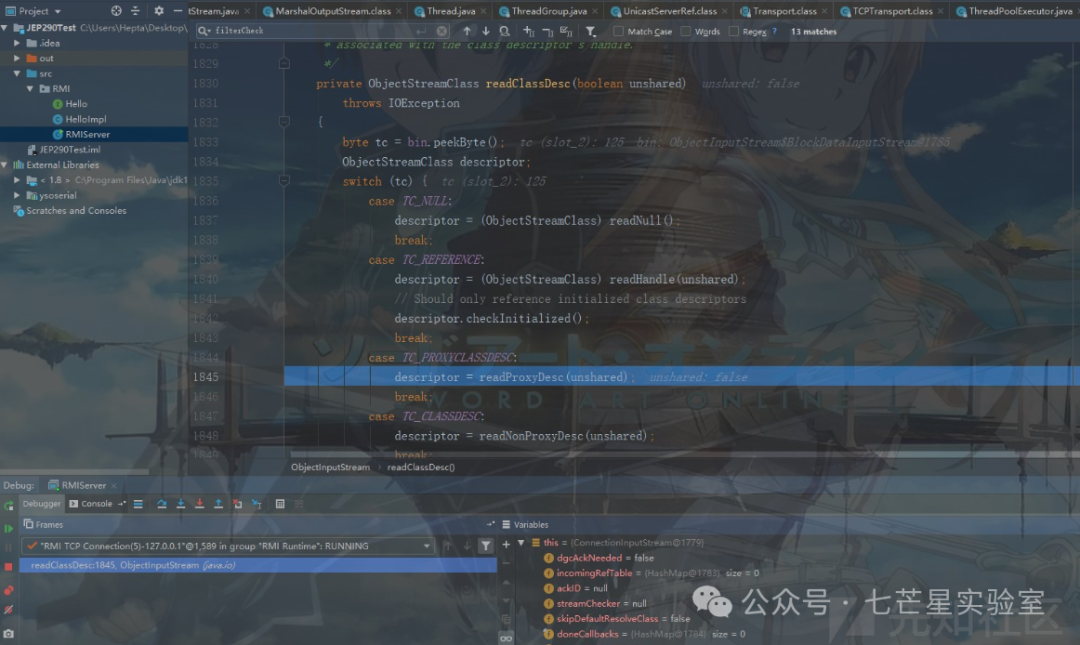Viewport: 1080px width, 645px height.
Task: Show execution point icon in debugger
Action: pyautogui.click(x=138, y=504)
